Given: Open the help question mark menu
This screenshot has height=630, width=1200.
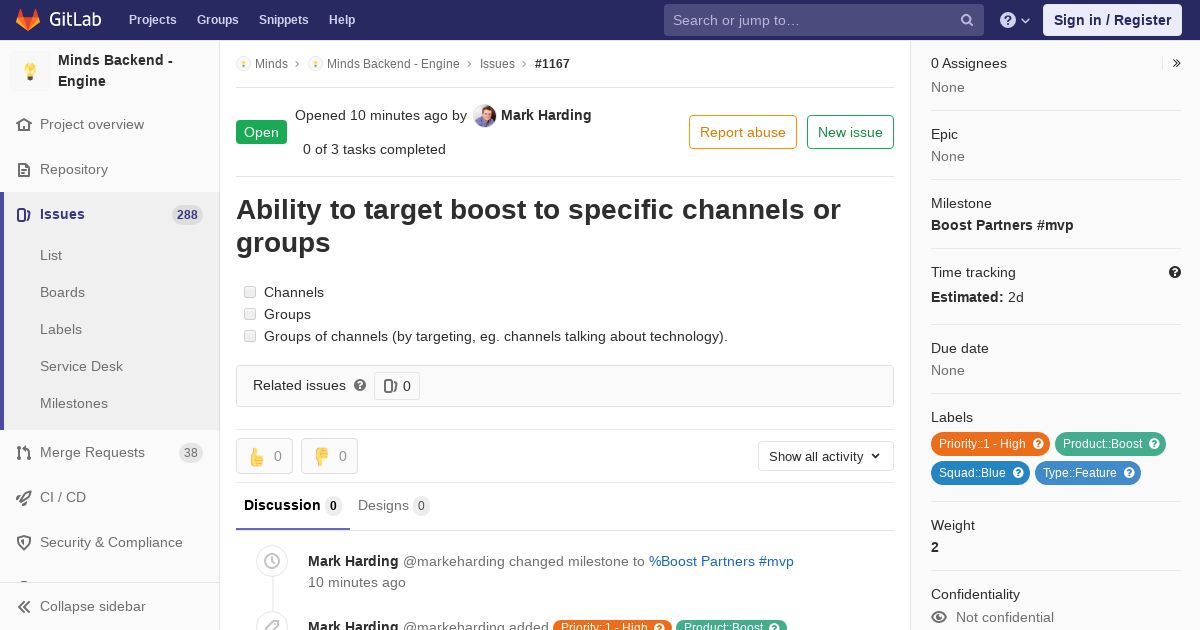Looking at the screenshot, I should coord(1015,20).
